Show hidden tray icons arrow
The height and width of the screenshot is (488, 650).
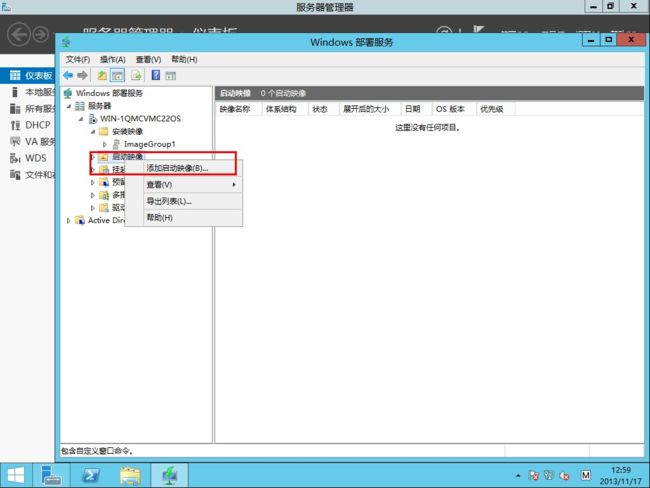point(518,476)
